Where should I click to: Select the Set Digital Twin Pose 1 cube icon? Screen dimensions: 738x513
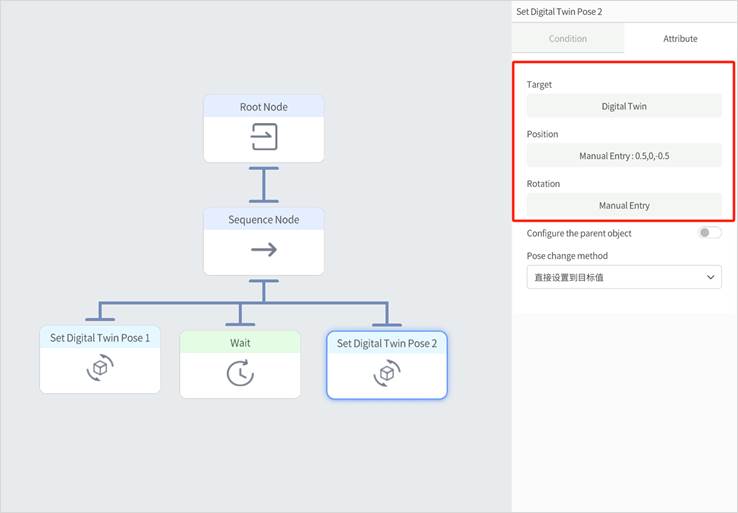pos(100,368)
